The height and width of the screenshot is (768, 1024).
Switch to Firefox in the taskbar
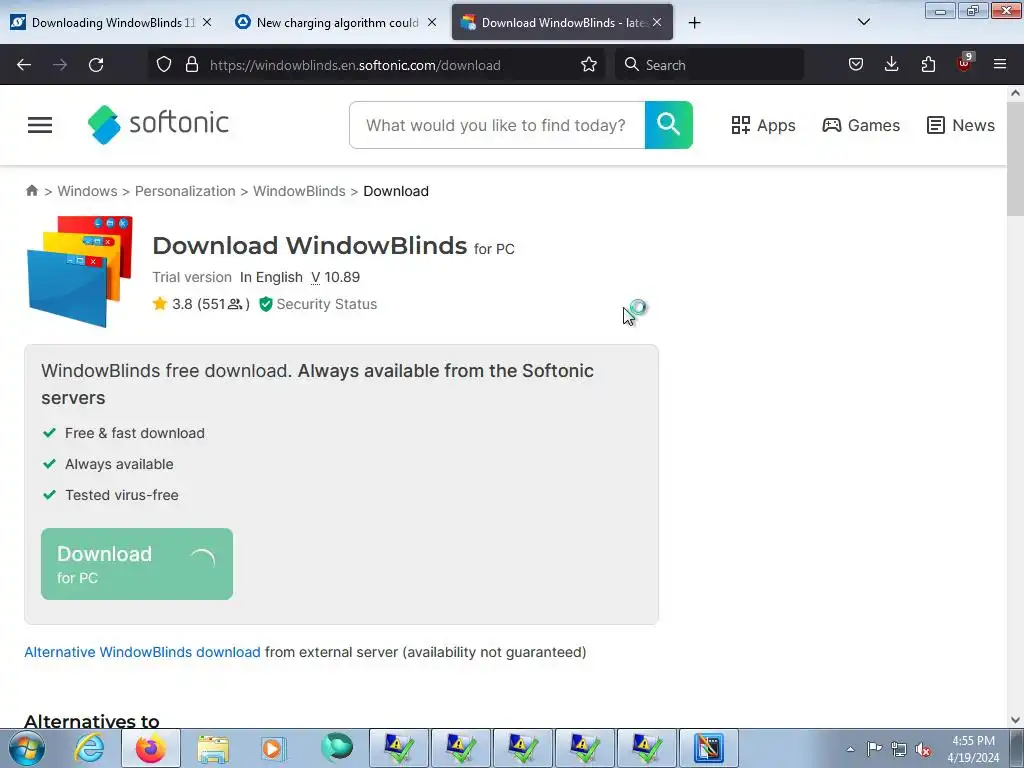click(x=151, y=748)
